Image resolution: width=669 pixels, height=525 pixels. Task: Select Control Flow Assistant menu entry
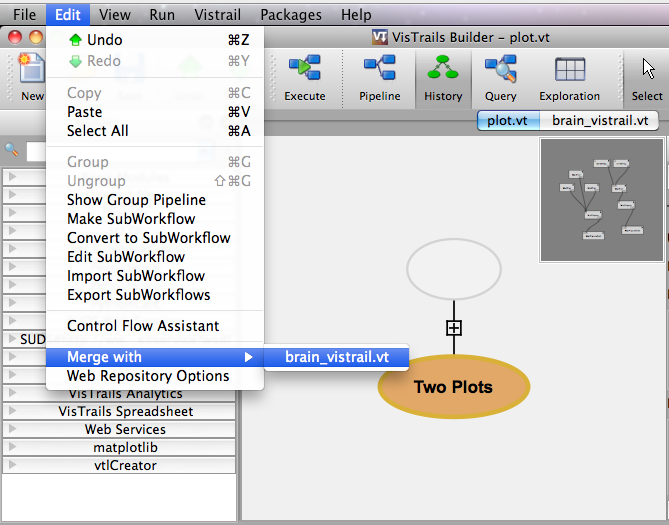coord(143,326)
